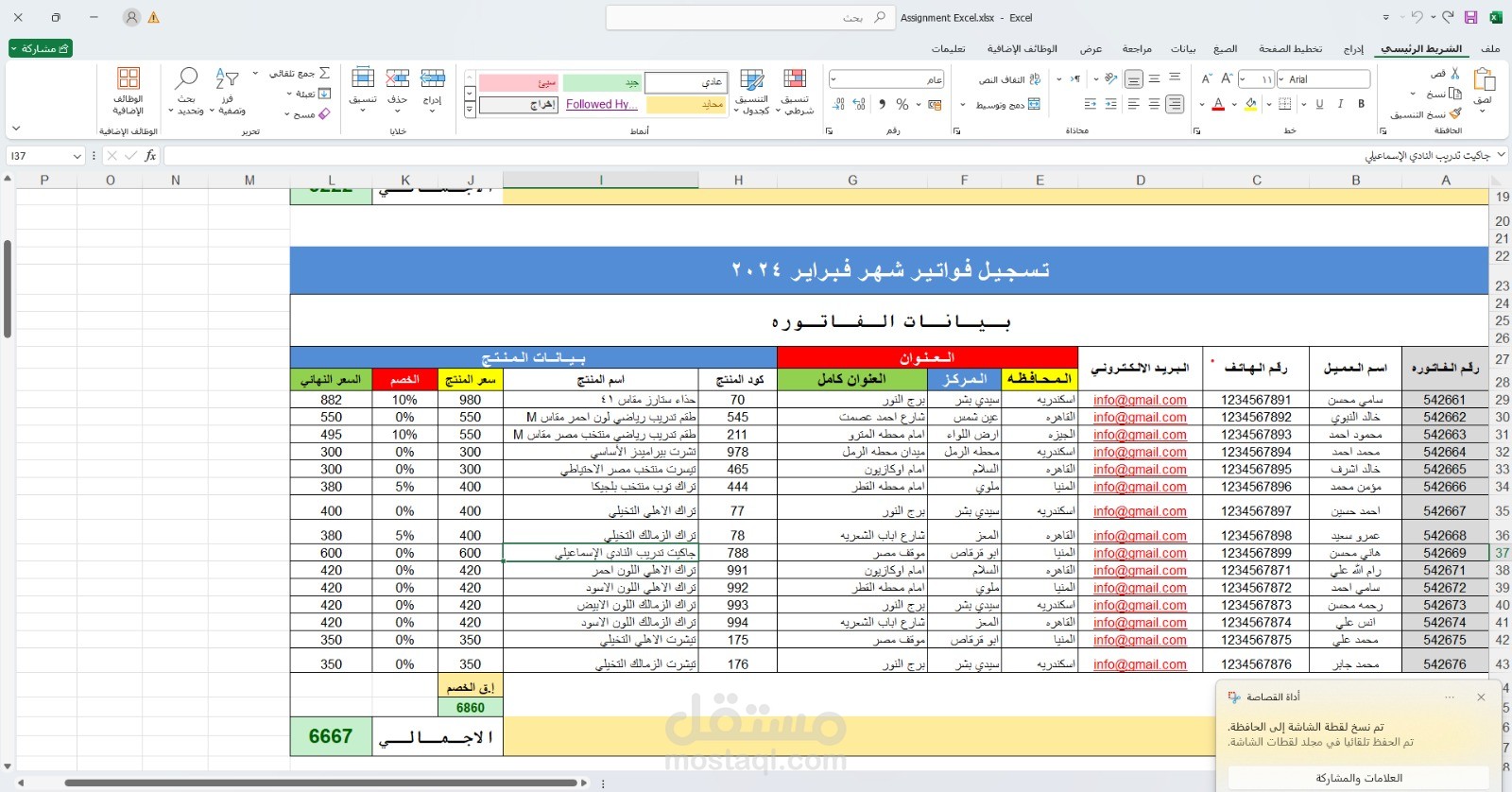Click the Decrease Decimal icon
Viewport: 1512px width, 792px height.
(837, 104)
